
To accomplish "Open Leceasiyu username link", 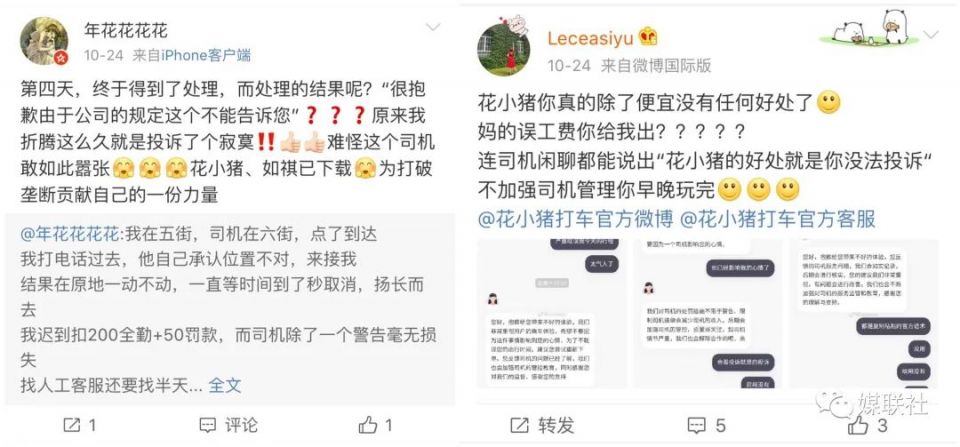I will (x=590, y=39).
